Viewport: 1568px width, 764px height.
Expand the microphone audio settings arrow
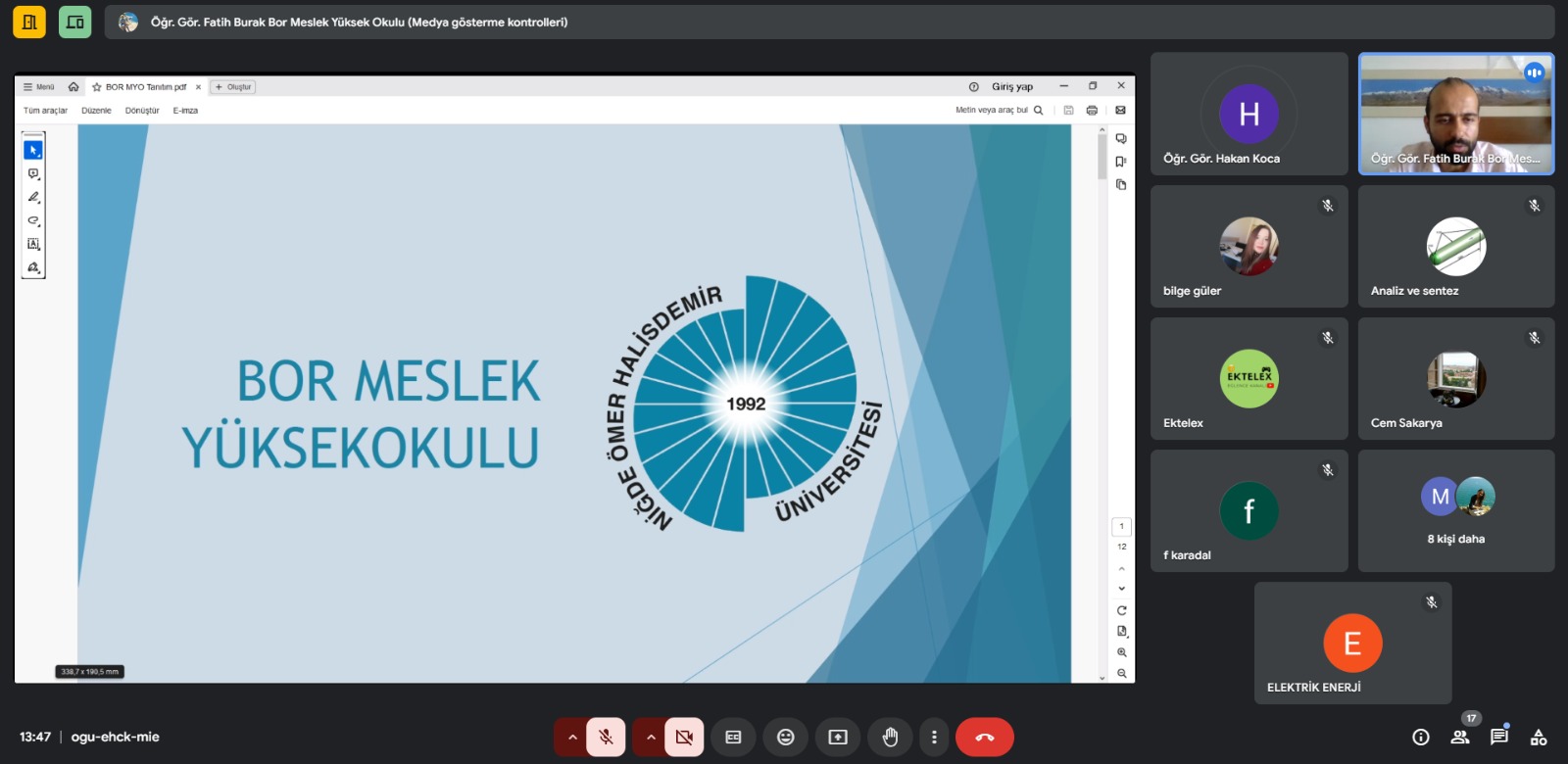click(571, 738)
